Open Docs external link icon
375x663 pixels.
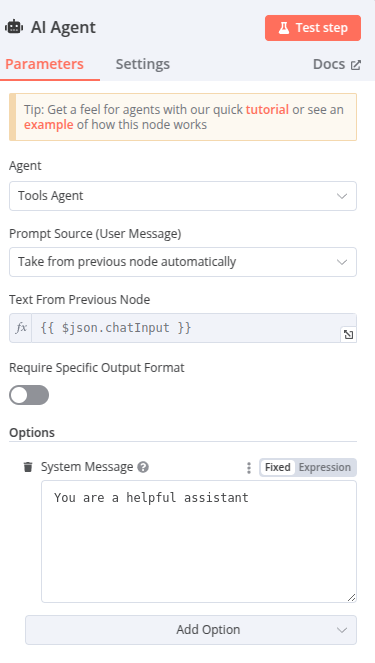tap(356, 65)
